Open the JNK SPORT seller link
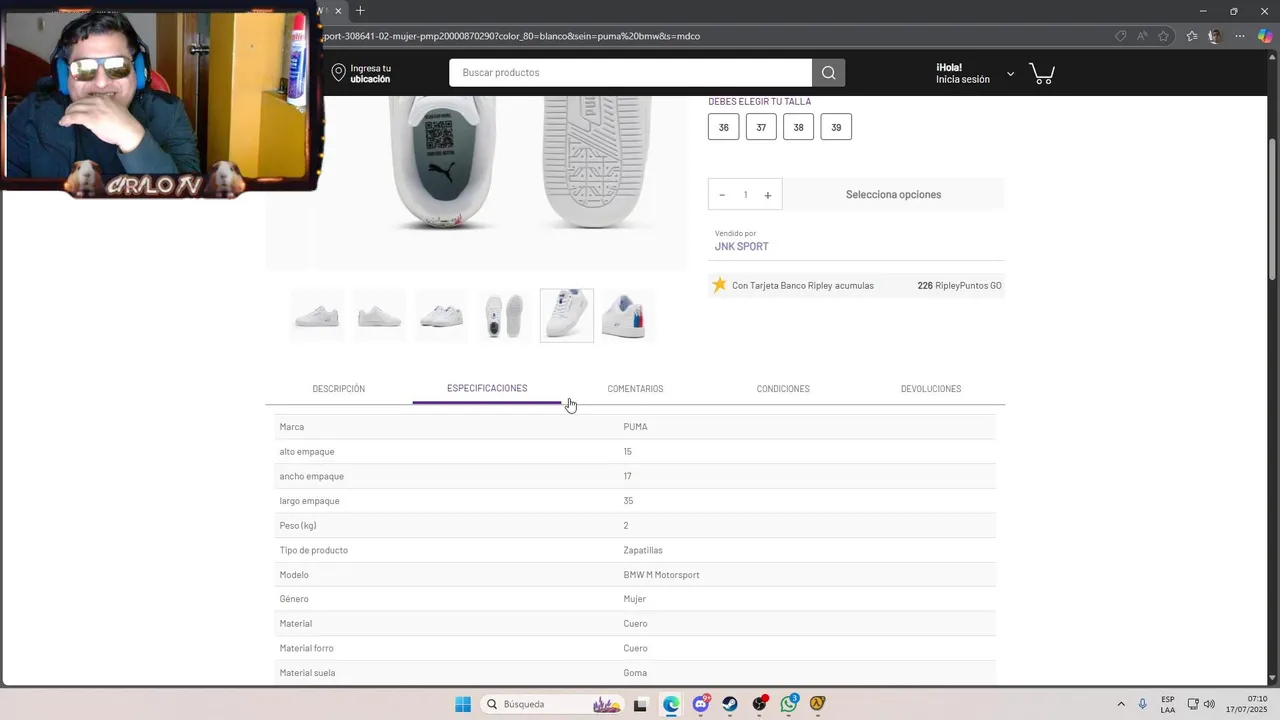 pyautogui.click(x=741, y=246)
